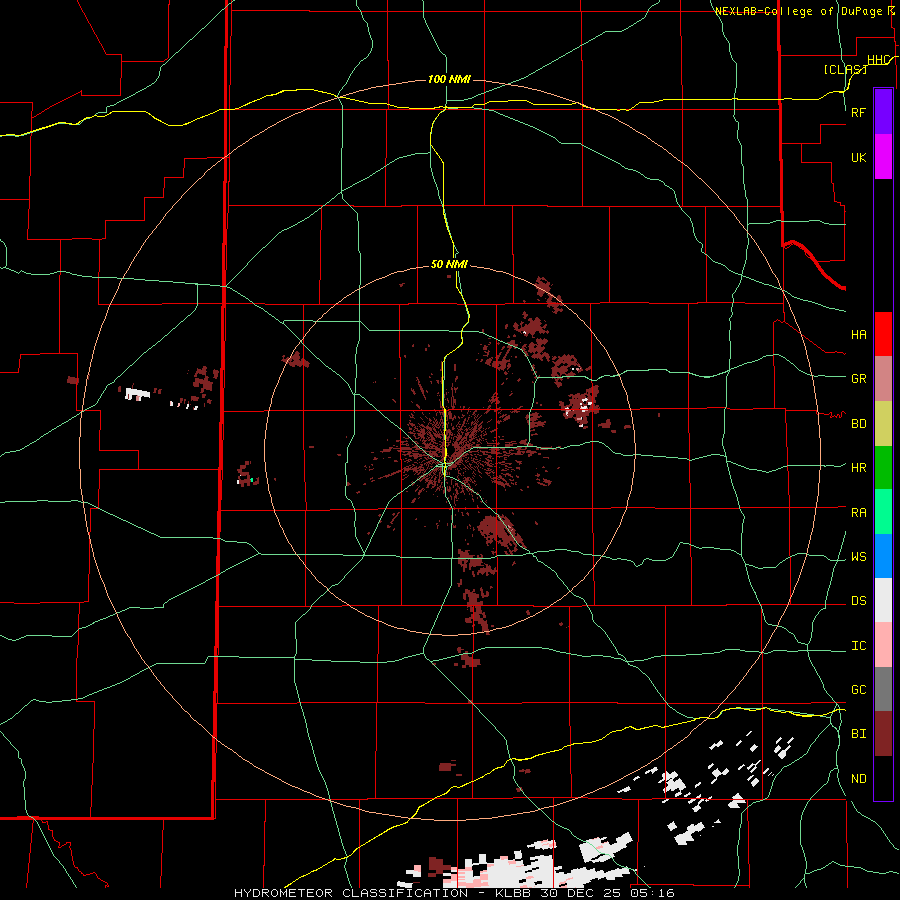Select the 'WS' legend label text
Viewport: 900px width, 900px height.
pos(858,557)
